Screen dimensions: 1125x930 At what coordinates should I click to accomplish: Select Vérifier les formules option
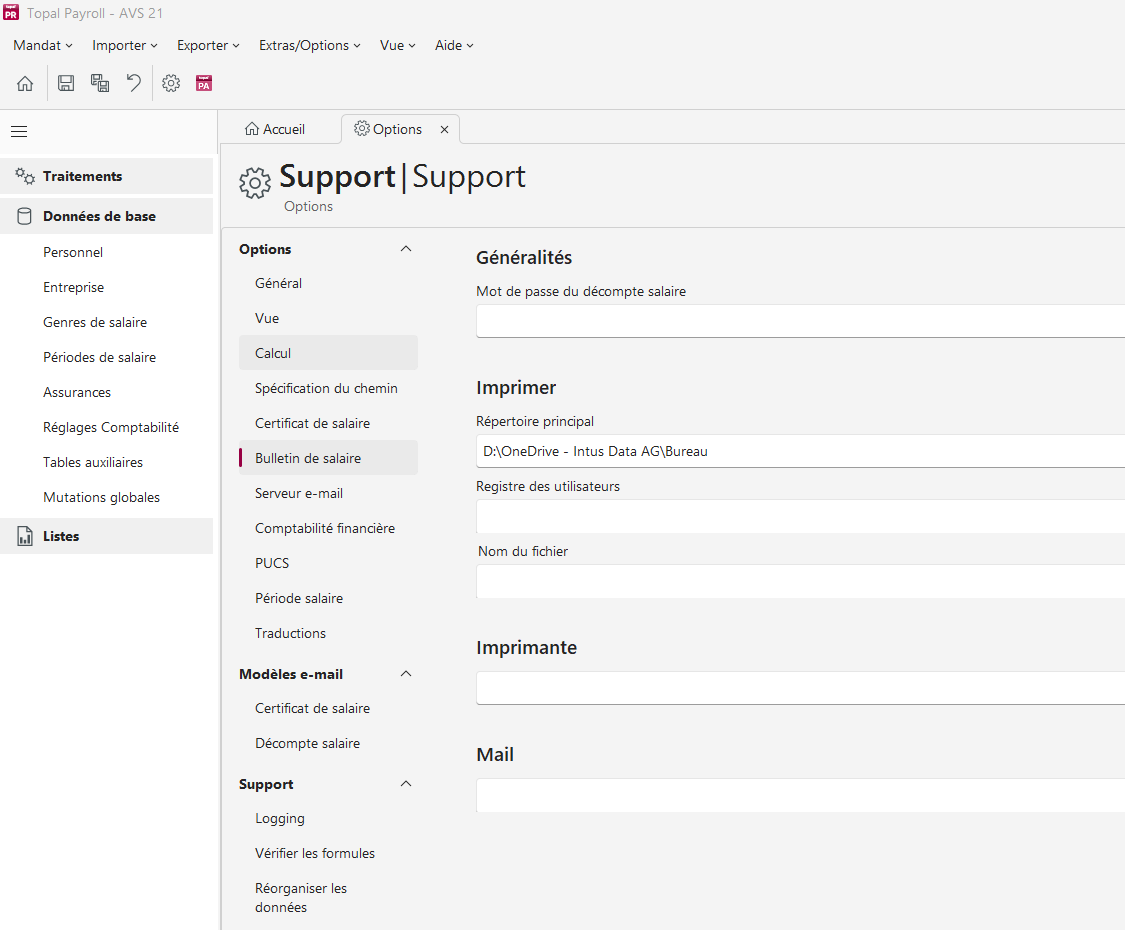[x=315, y=853]
